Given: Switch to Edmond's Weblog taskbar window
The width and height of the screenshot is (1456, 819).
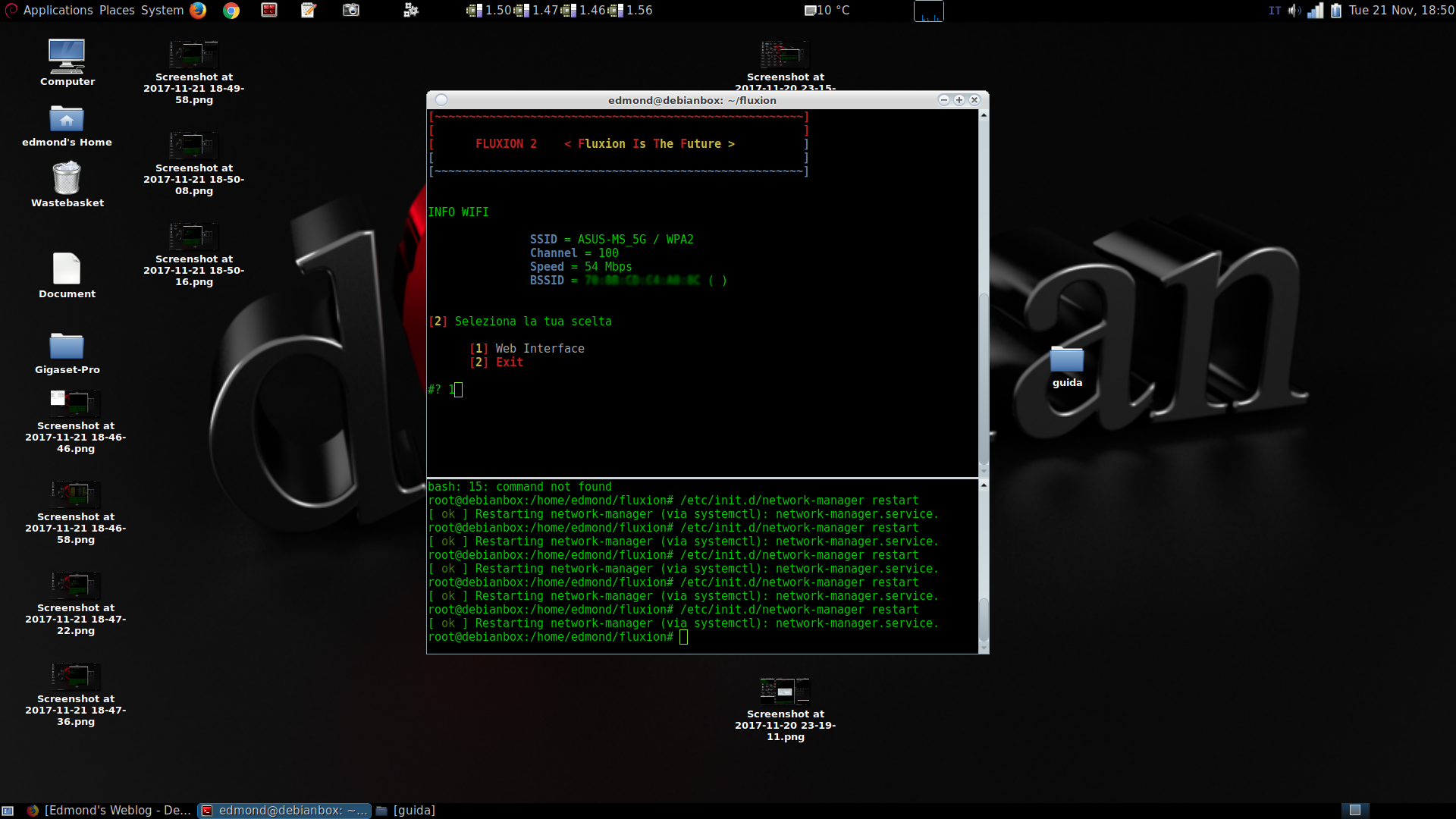Looking at the screenshot, I should [110, 810].
